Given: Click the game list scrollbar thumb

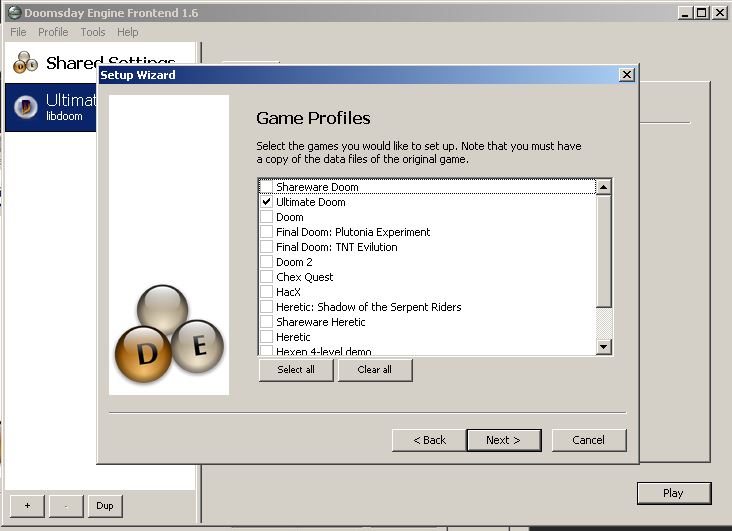Looking at the screenshot, I should tap(604, 251).
